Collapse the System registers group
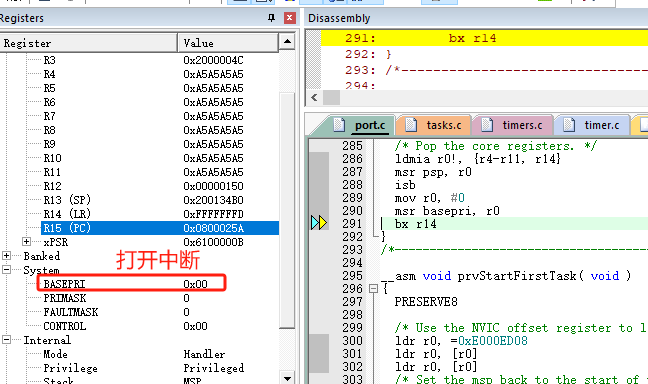Screen dimensions: 648x384 (6, 270)
